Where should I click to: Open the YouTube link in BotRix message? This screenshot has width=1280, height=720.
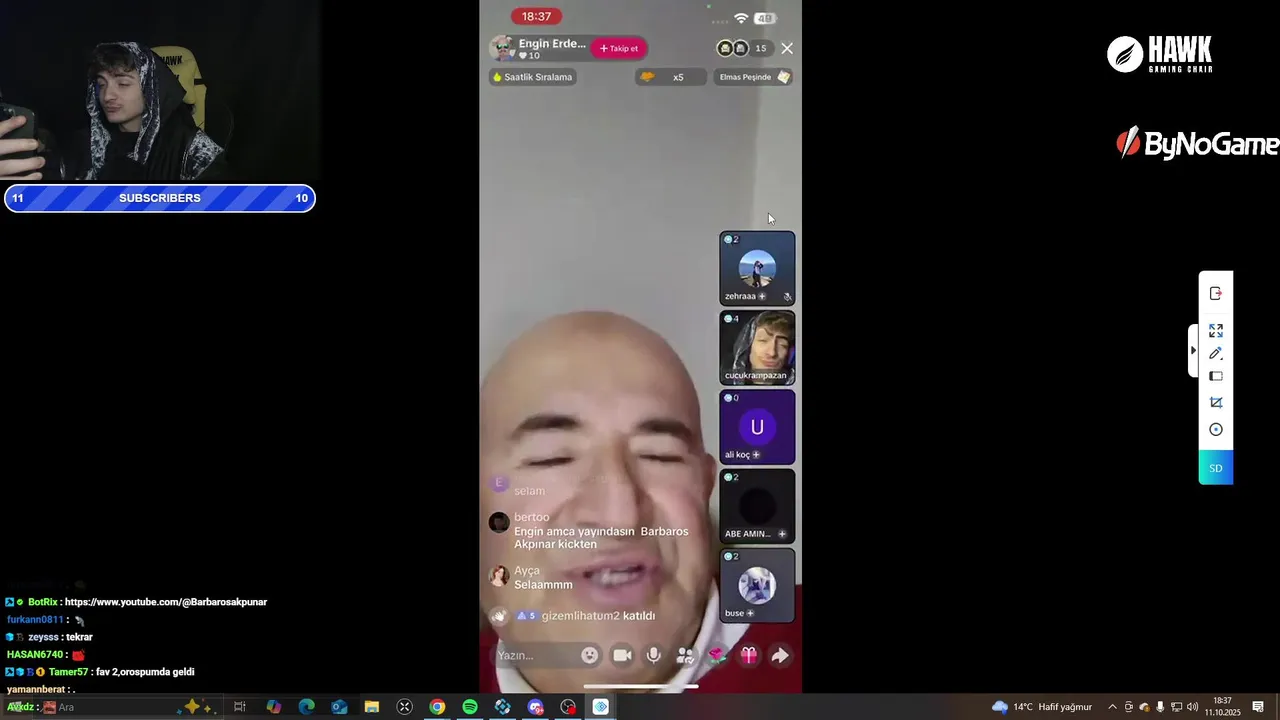[166, 602]
